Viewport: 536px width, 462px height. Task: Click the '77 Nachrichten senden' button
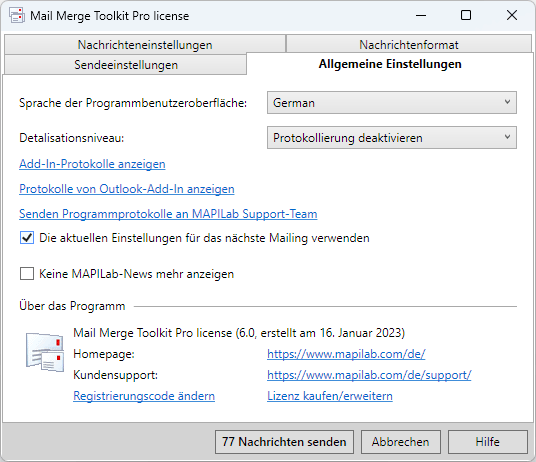(284, 442)
